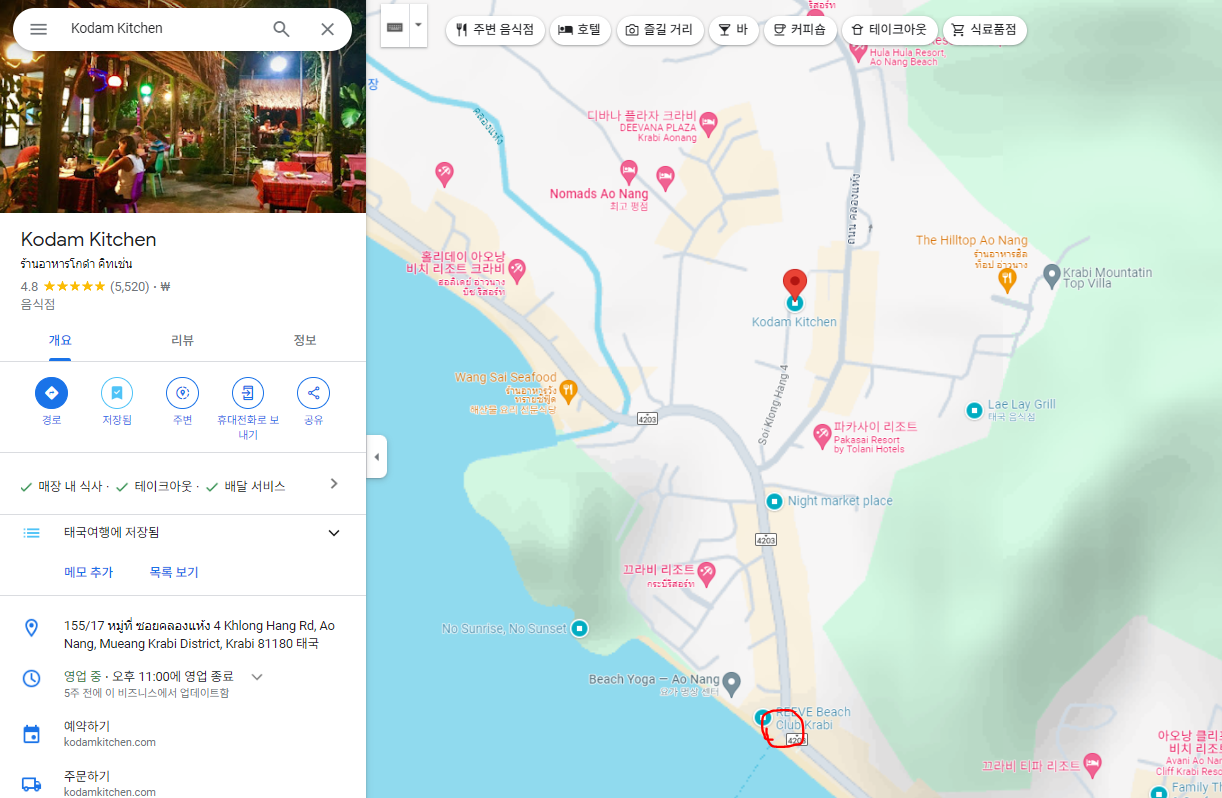Click the 주문하기 order entry
The width and height of the screenshot is (1222, 798).
click(183, 783)
